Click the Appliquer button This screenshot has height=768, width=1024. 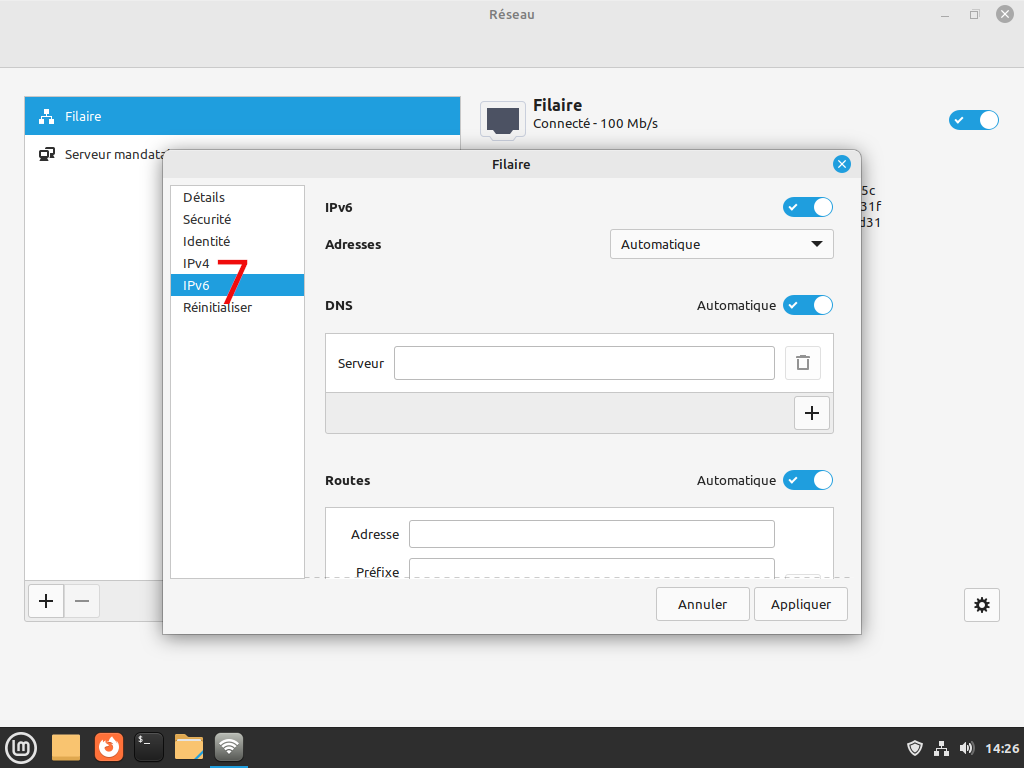coord(801,604)
